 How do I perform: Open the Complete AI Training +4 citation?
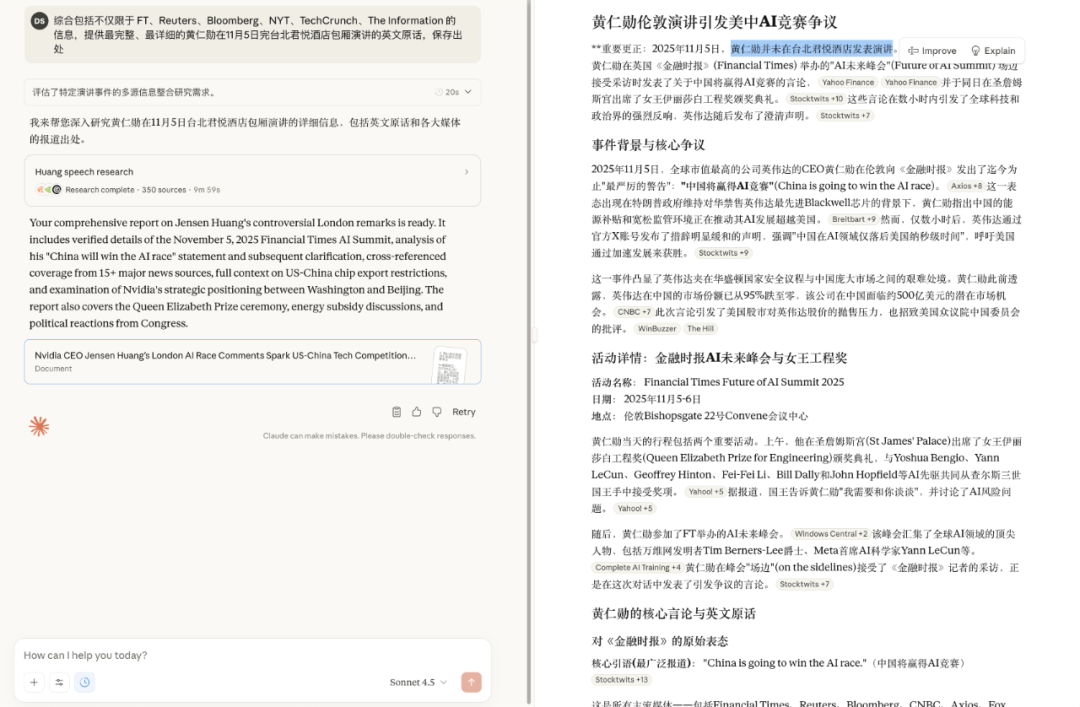638,568
